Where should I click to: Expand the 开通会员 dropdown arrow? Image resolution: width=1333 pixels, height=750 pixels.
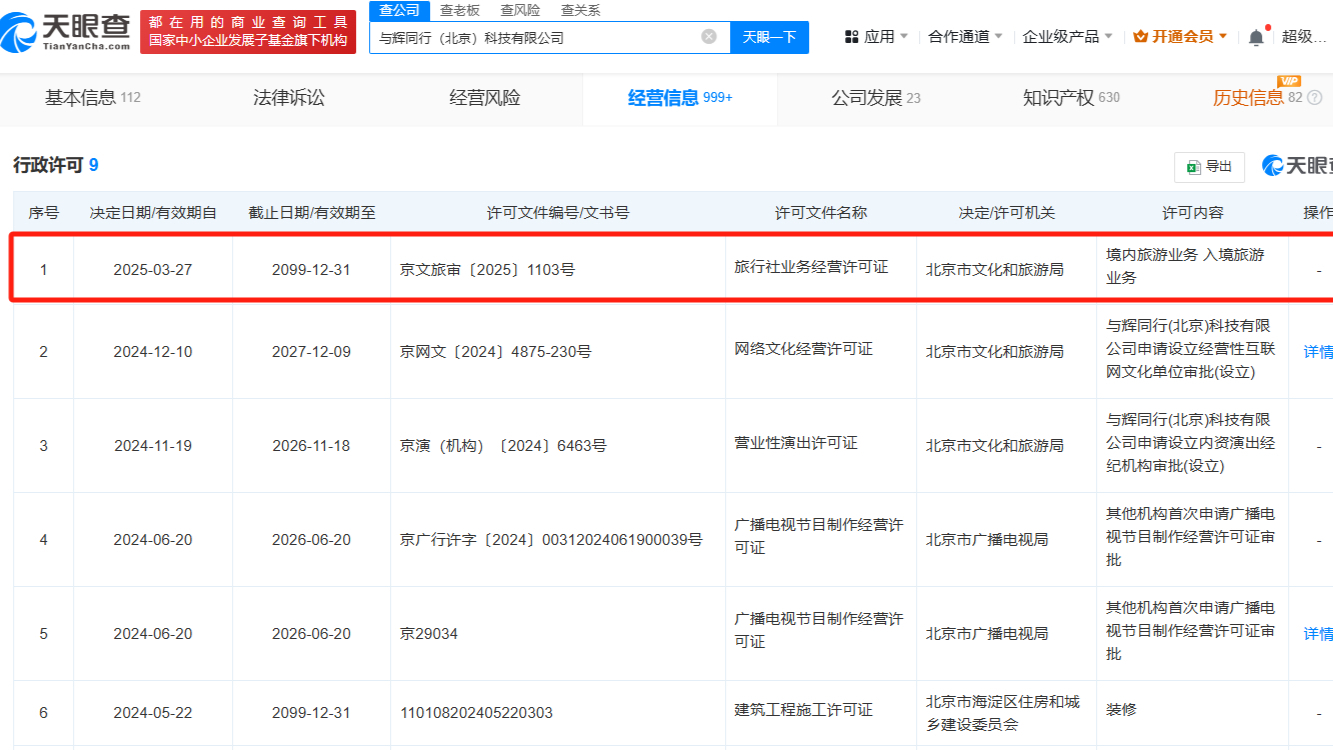point(1223,37)
